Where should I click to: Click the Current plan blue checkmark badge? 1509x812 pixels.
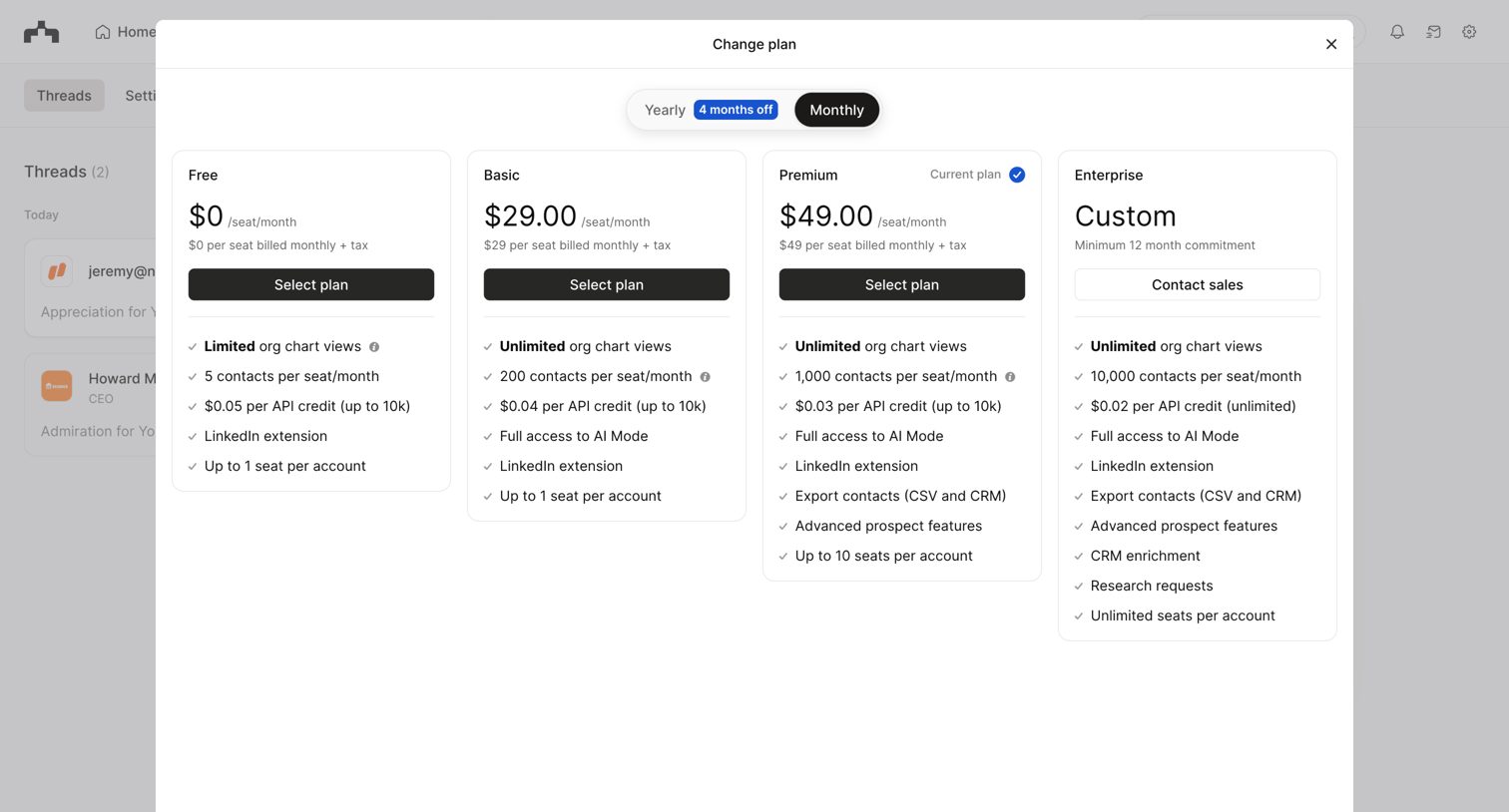pyautogui.click(x=1017, y=175)
